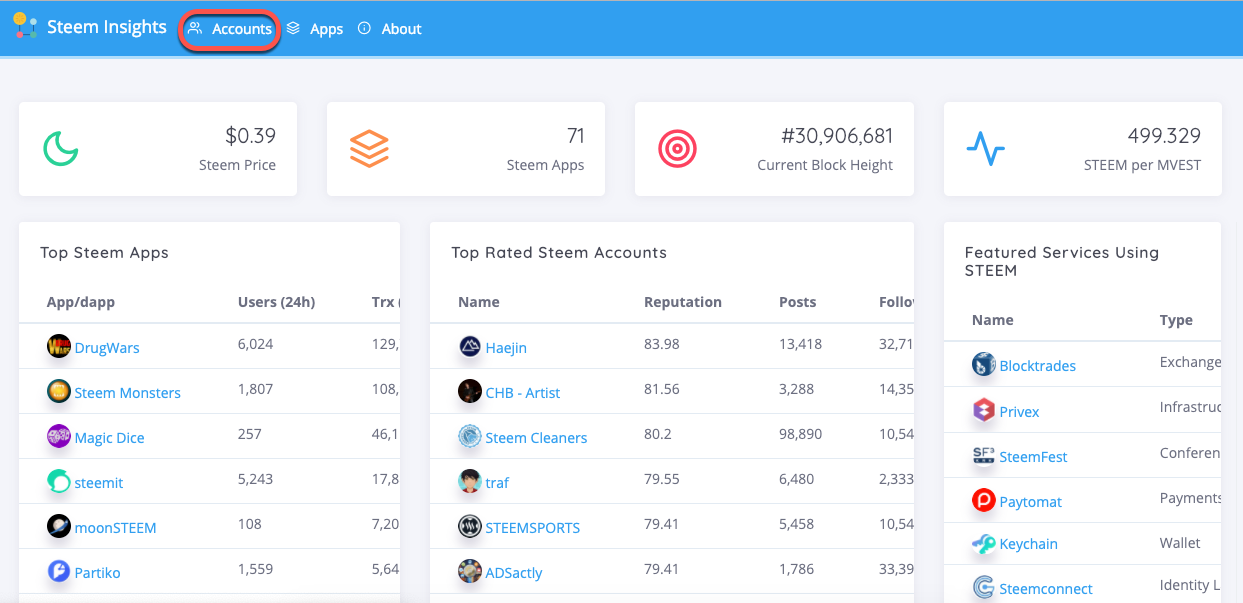Open the CHB - Artist account link
Screen dimensions: 1243x603
523,393
